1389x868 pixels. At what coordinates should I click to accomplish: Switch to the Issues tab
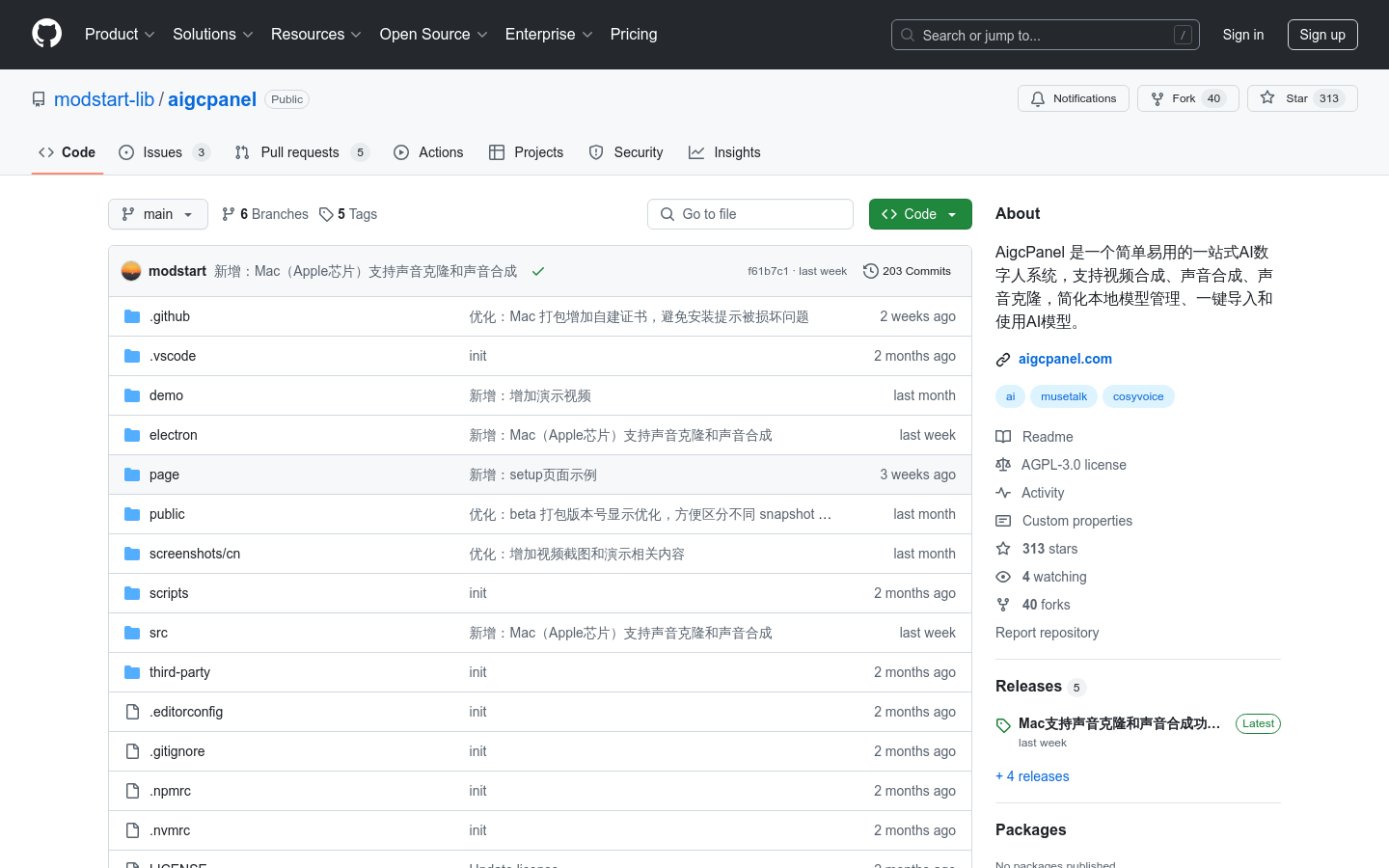point(164,152)
